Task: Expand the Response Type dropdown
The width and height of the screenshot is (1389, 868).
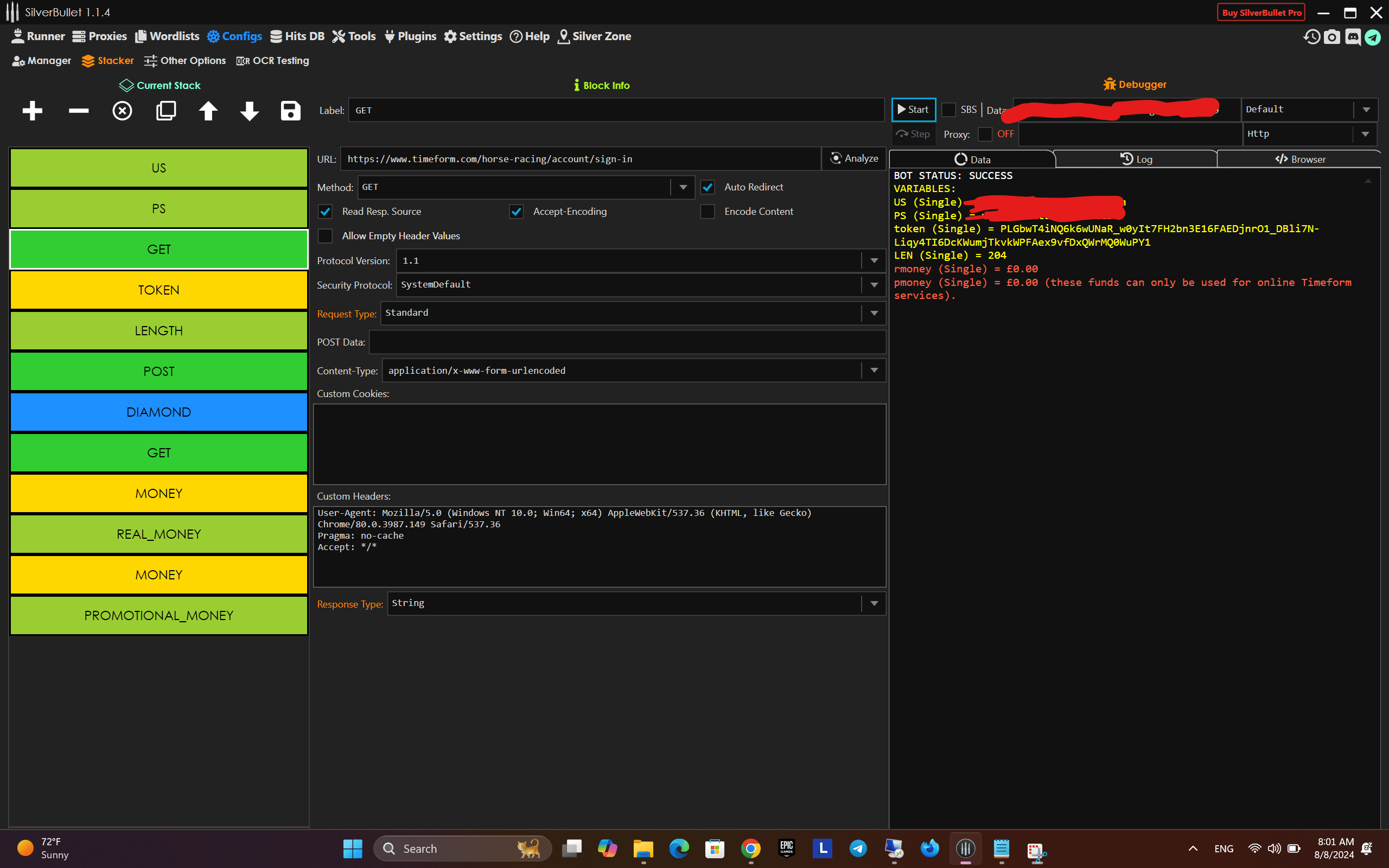Action: pyautogui.click(x=874, y=603)
